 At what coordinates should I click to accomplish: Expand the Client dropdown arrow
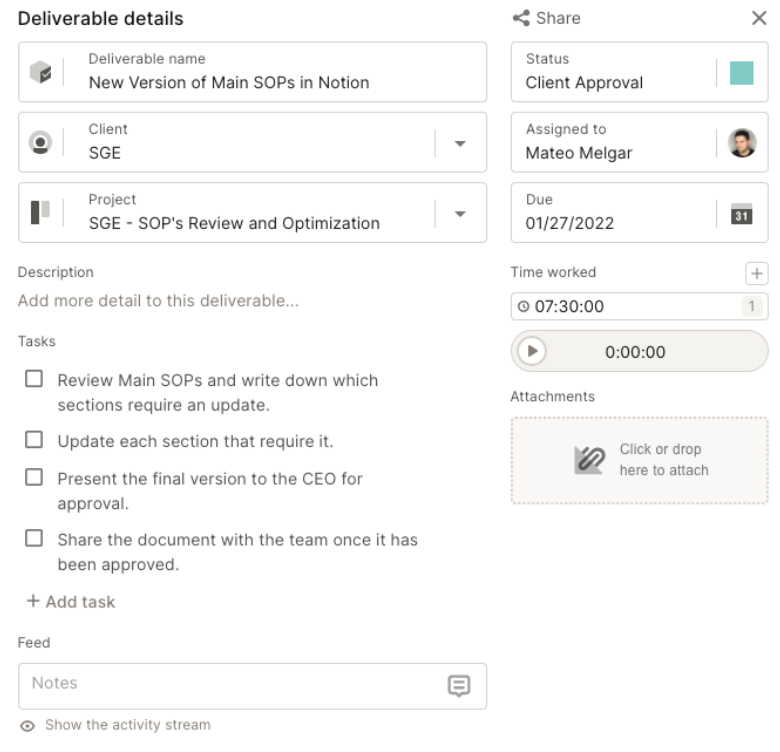click(x=460, y=143)
